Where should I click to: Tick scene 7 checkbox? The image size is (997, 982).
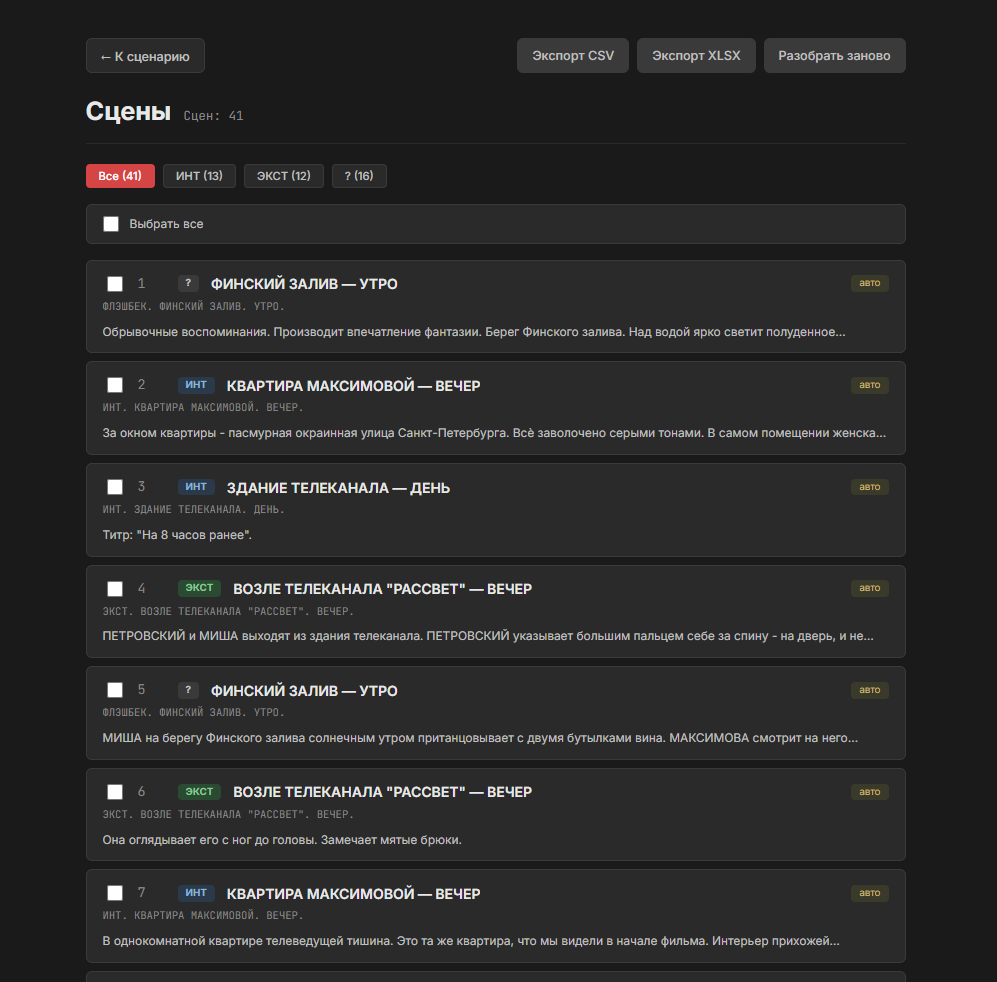click(x=115, y=893)
